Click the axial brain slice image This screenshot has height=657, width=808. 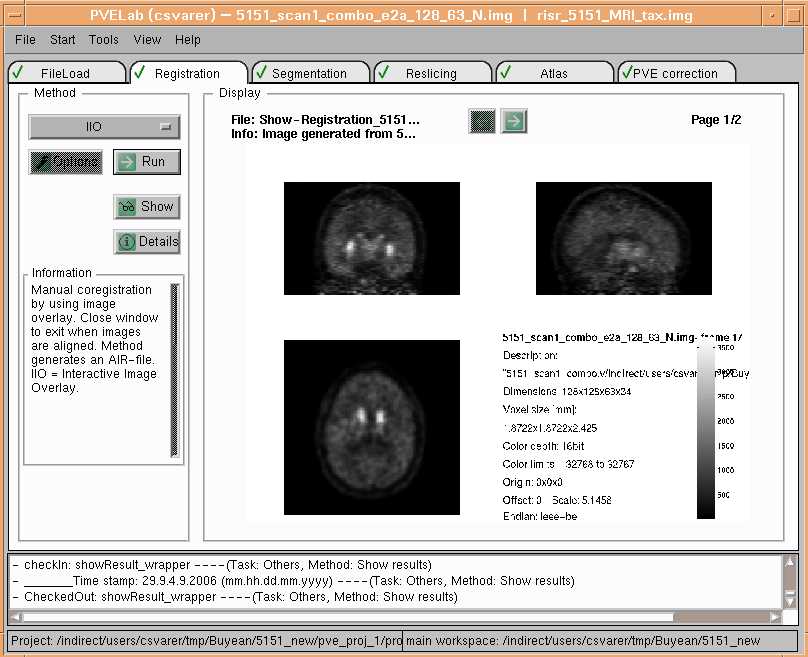[372, 427]
